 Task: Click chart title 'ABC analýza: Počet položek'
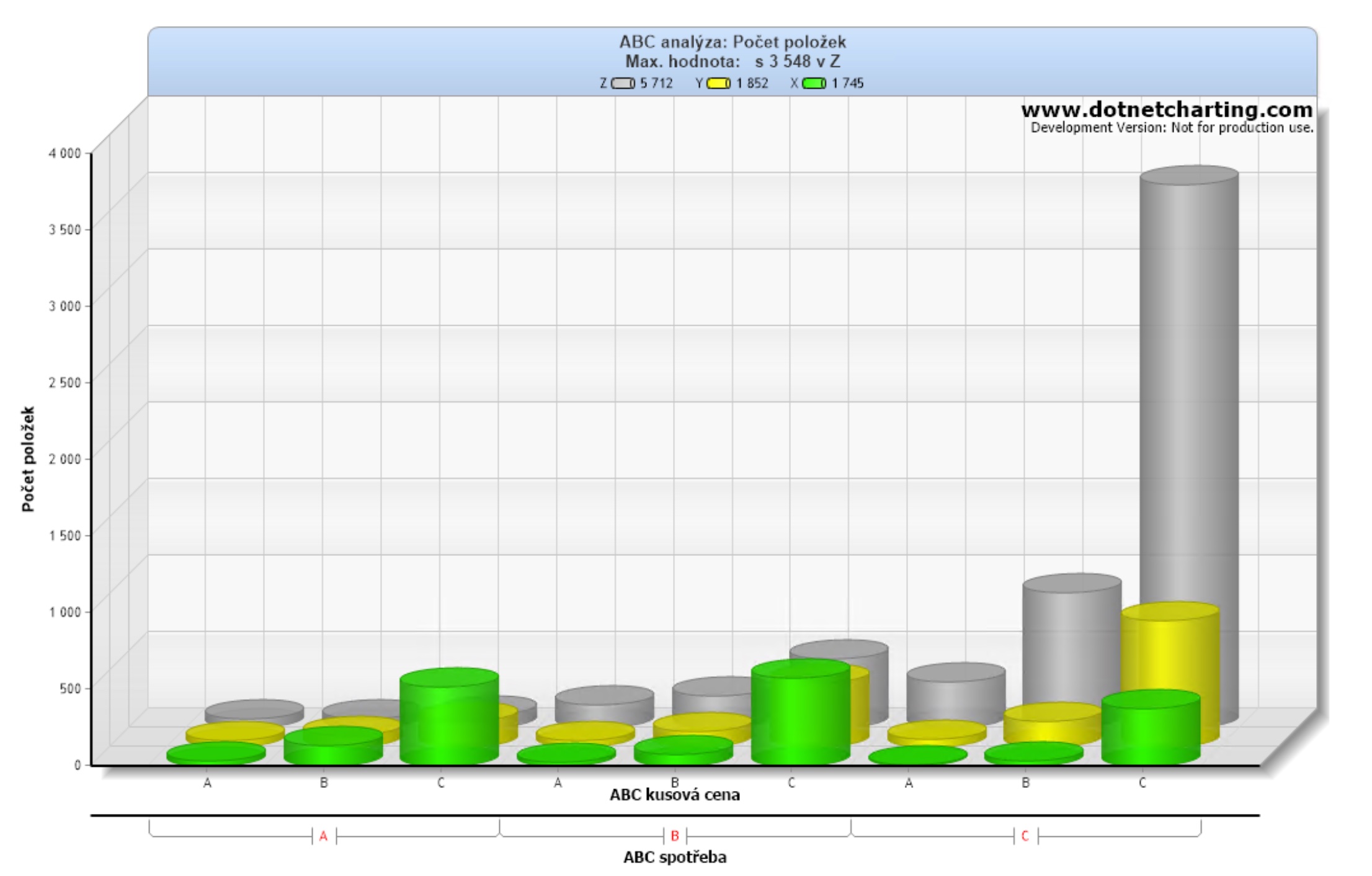click(x=733, y=42)
